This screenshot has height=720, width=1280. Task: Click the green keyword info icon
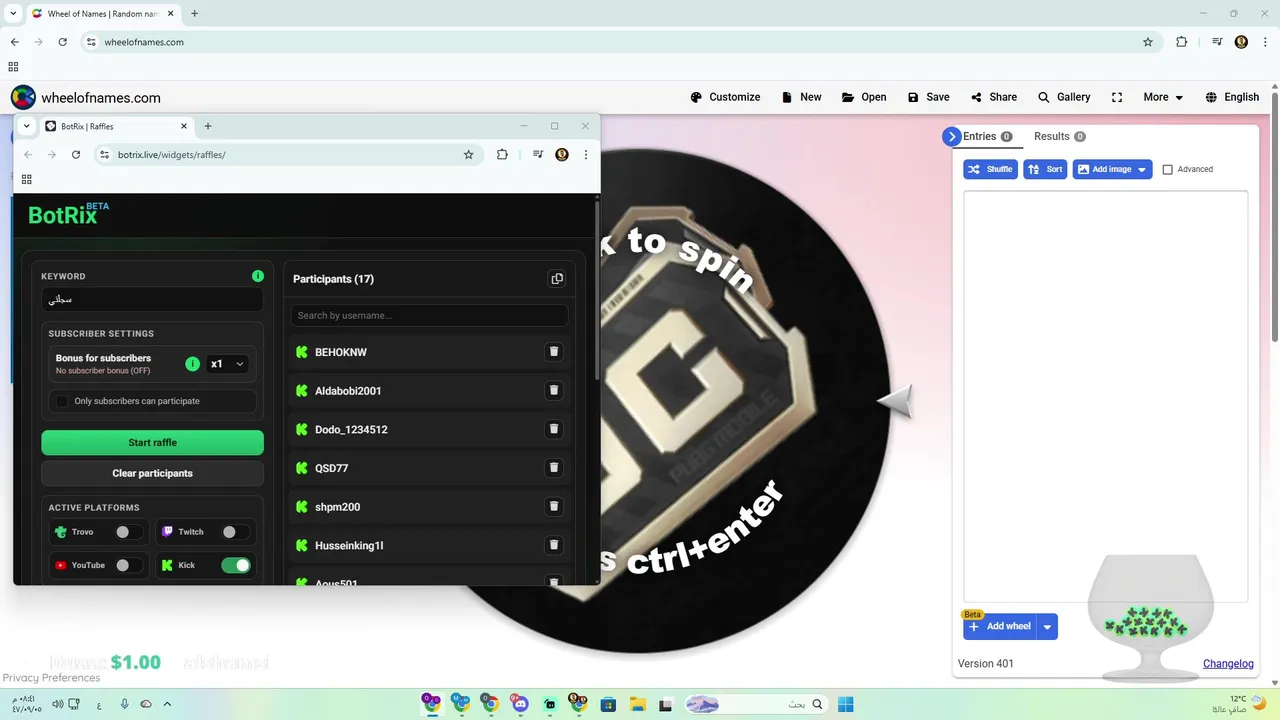[x=258, y=276]
